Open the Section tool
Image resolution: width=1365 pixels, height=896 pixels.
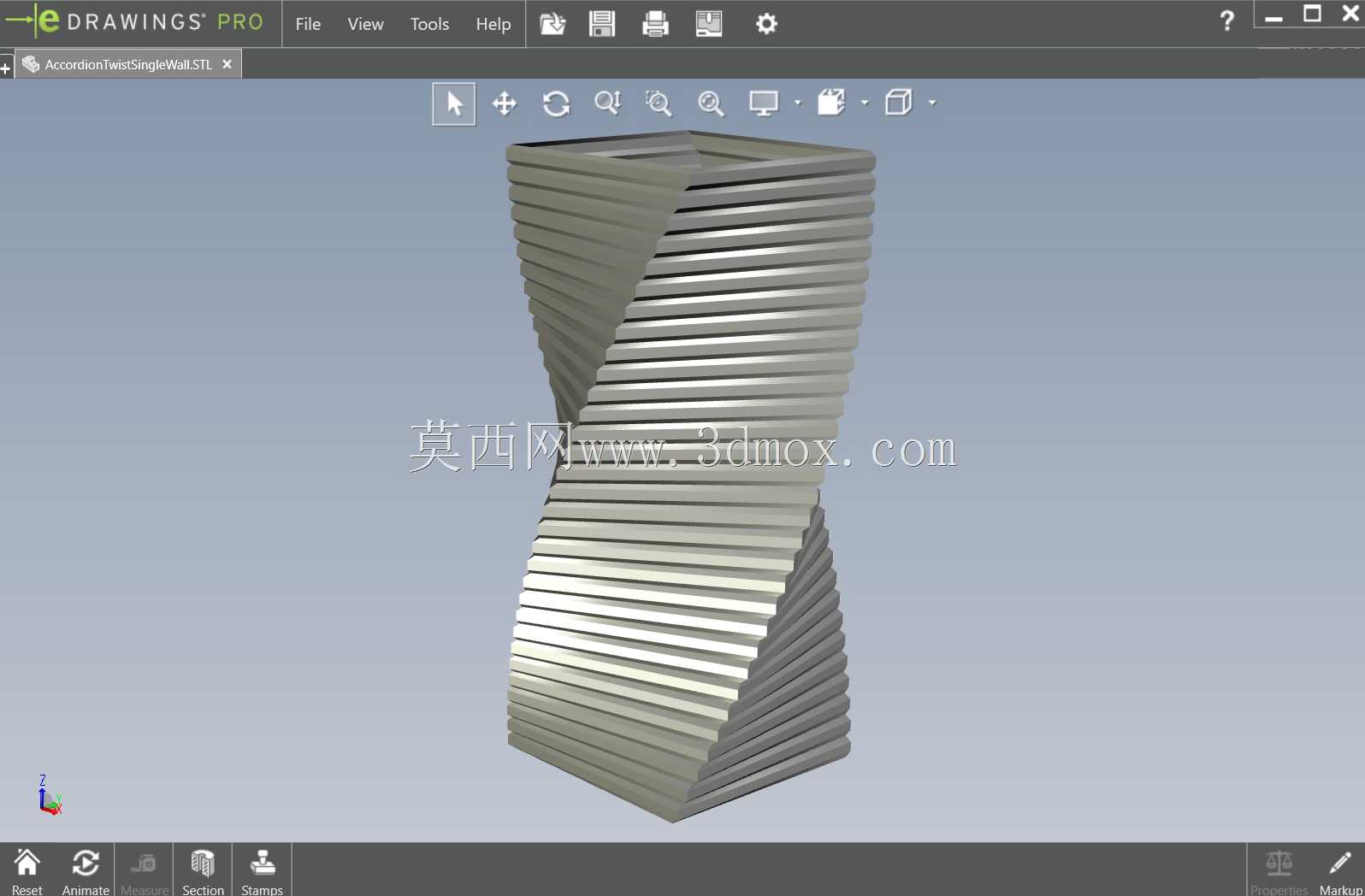203,871
